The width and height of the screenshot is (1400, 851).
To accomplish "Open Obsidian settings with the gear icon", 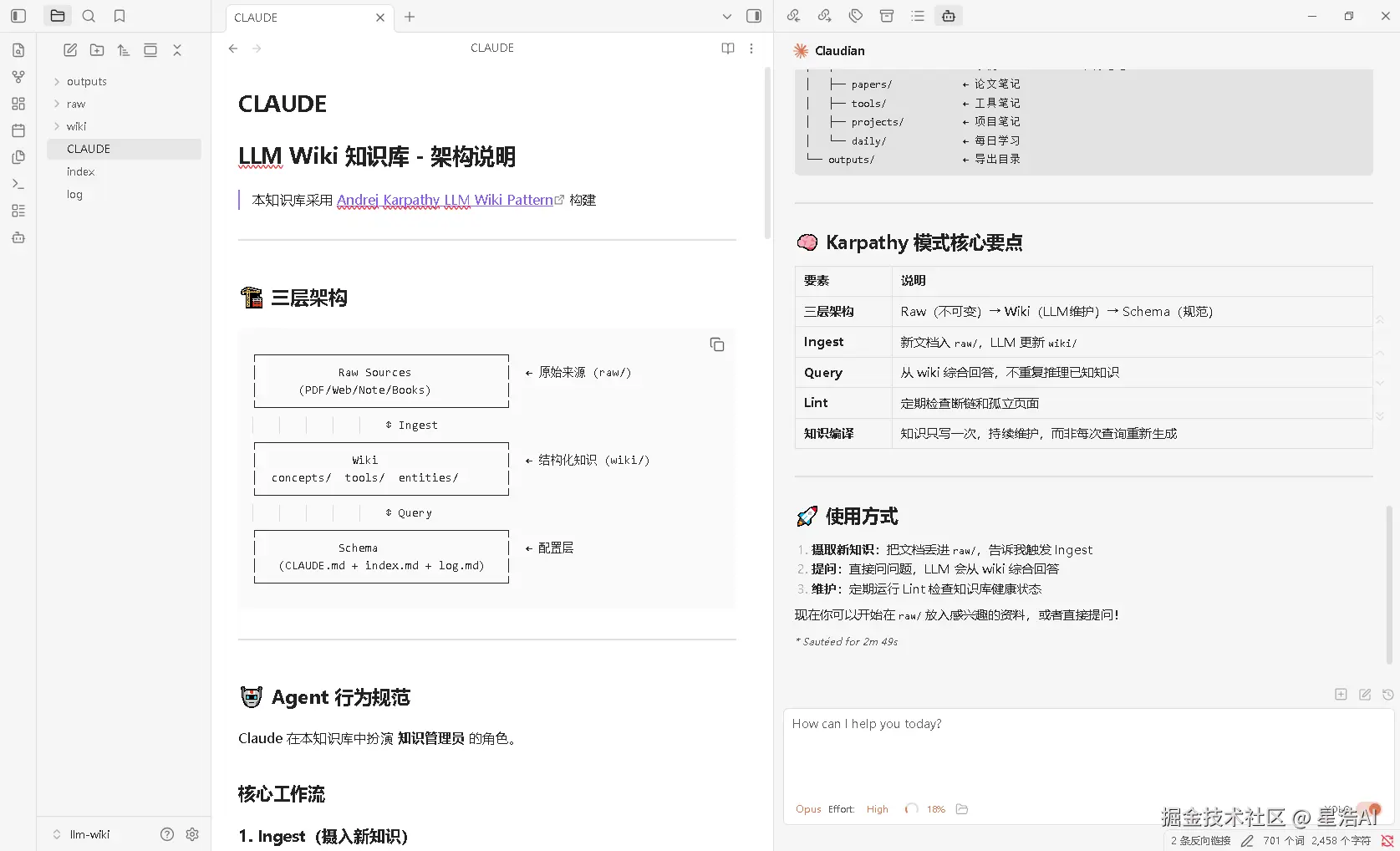I will click(192, 834).
